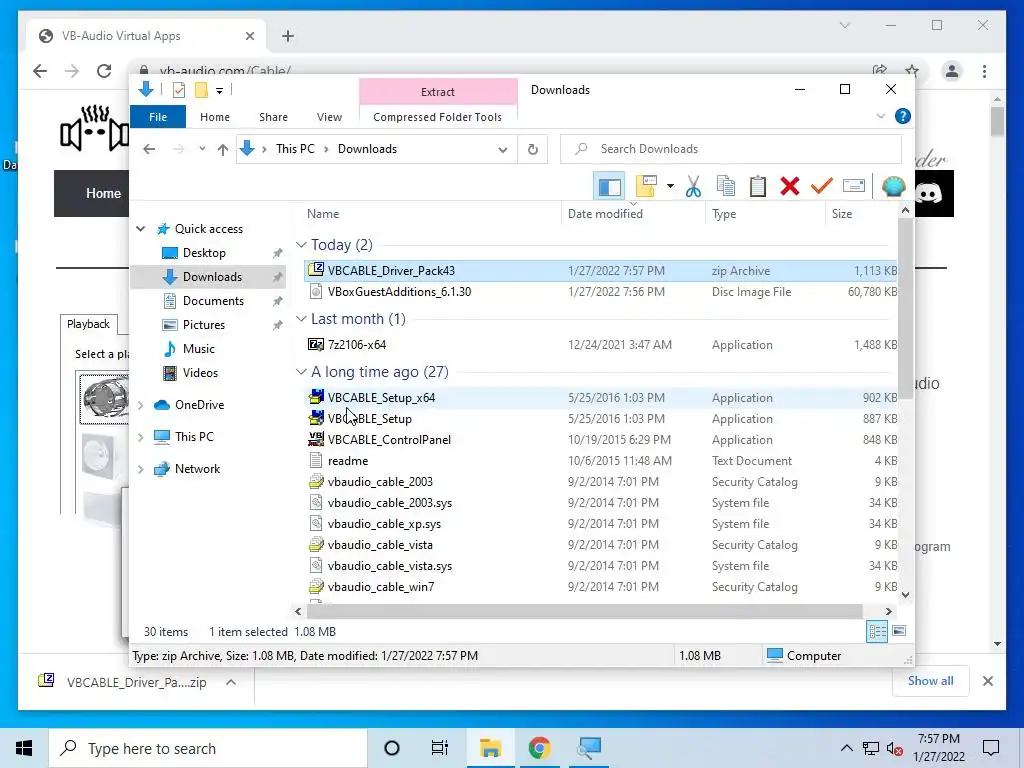Open the File ribbon tab

pyautogui.click(x=158, y=117)
